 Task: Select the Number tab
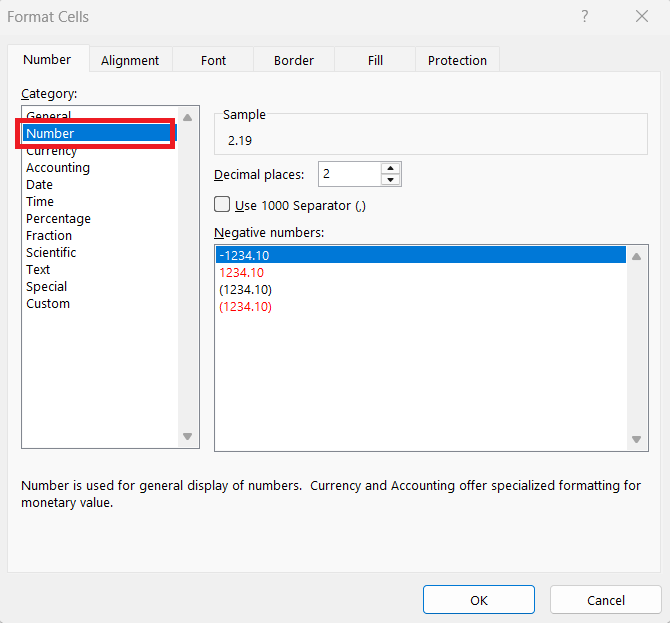[47, 59]
